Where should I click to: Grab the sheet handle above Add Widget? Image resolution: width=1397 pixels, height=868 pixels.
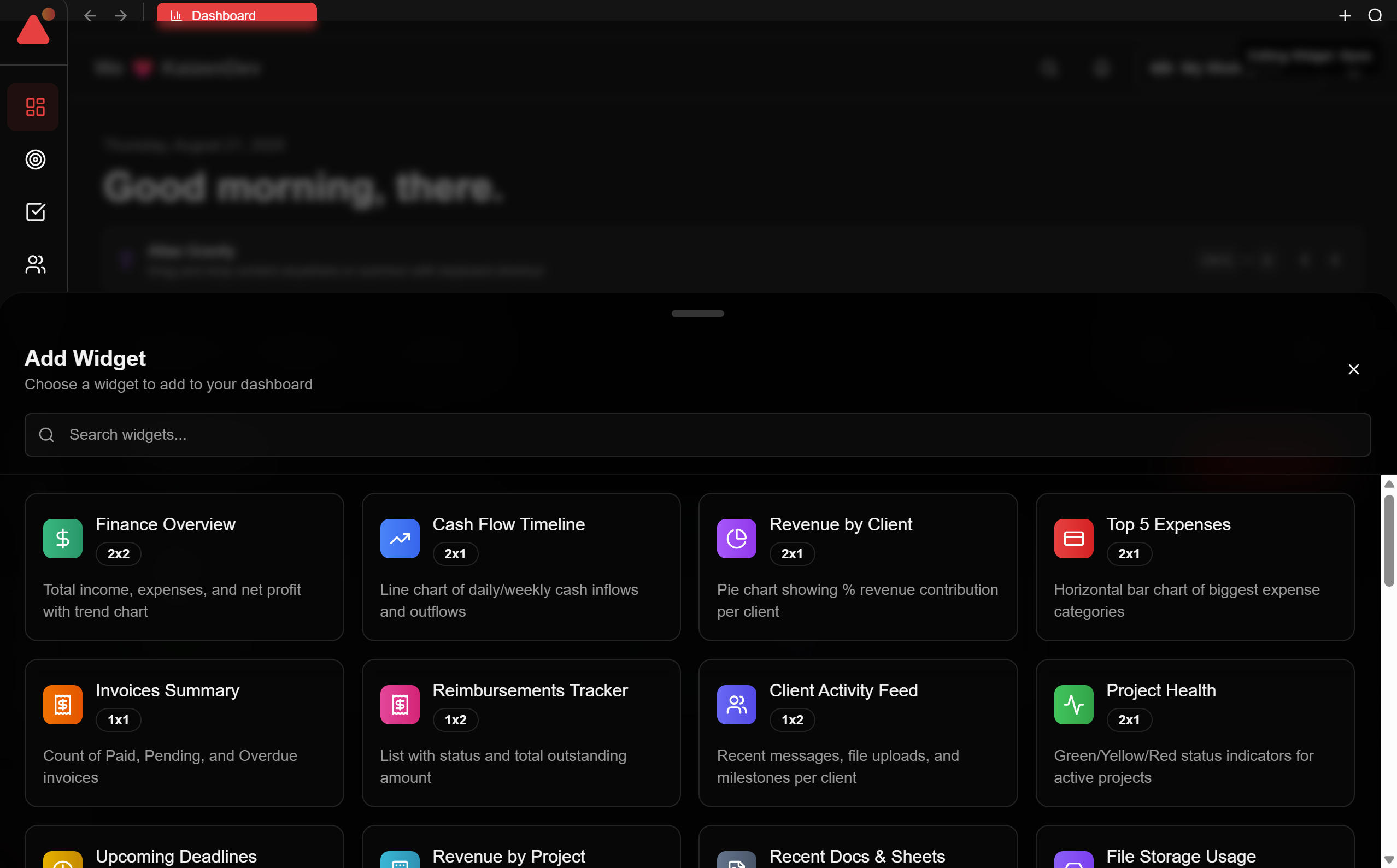point(697,314)
